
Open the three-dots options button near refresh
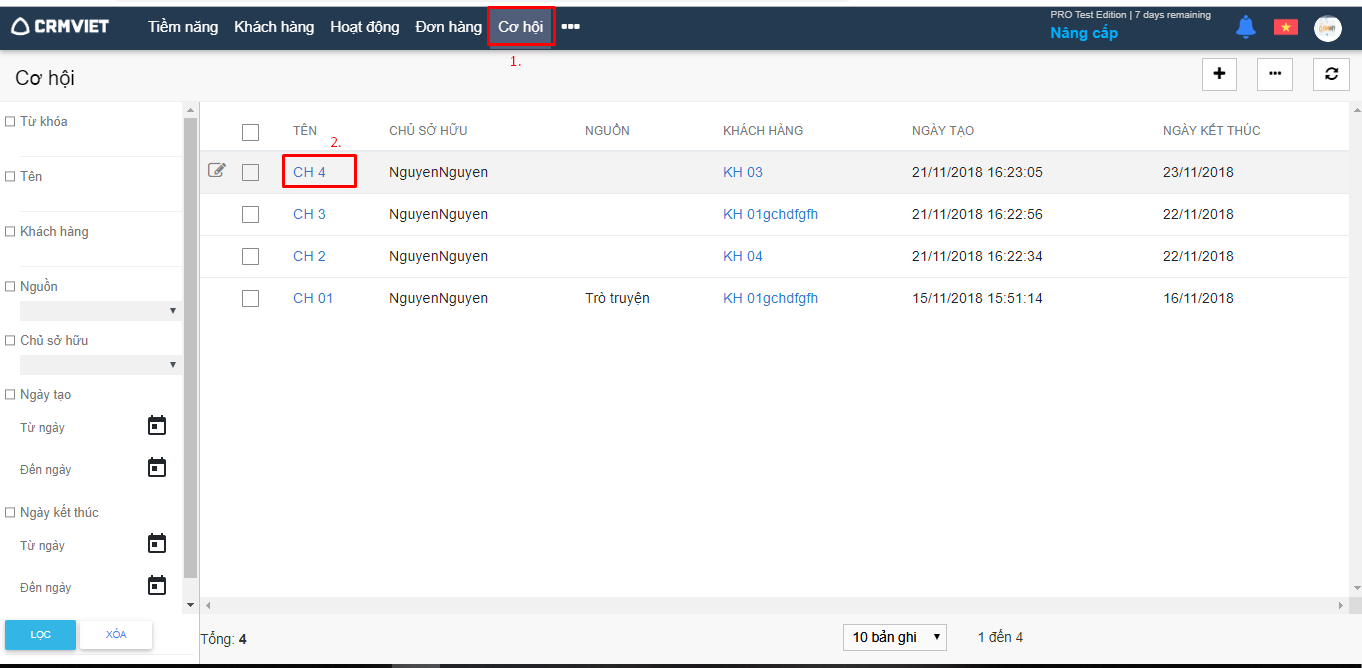pyautogui.click(x=1274, y=74)
